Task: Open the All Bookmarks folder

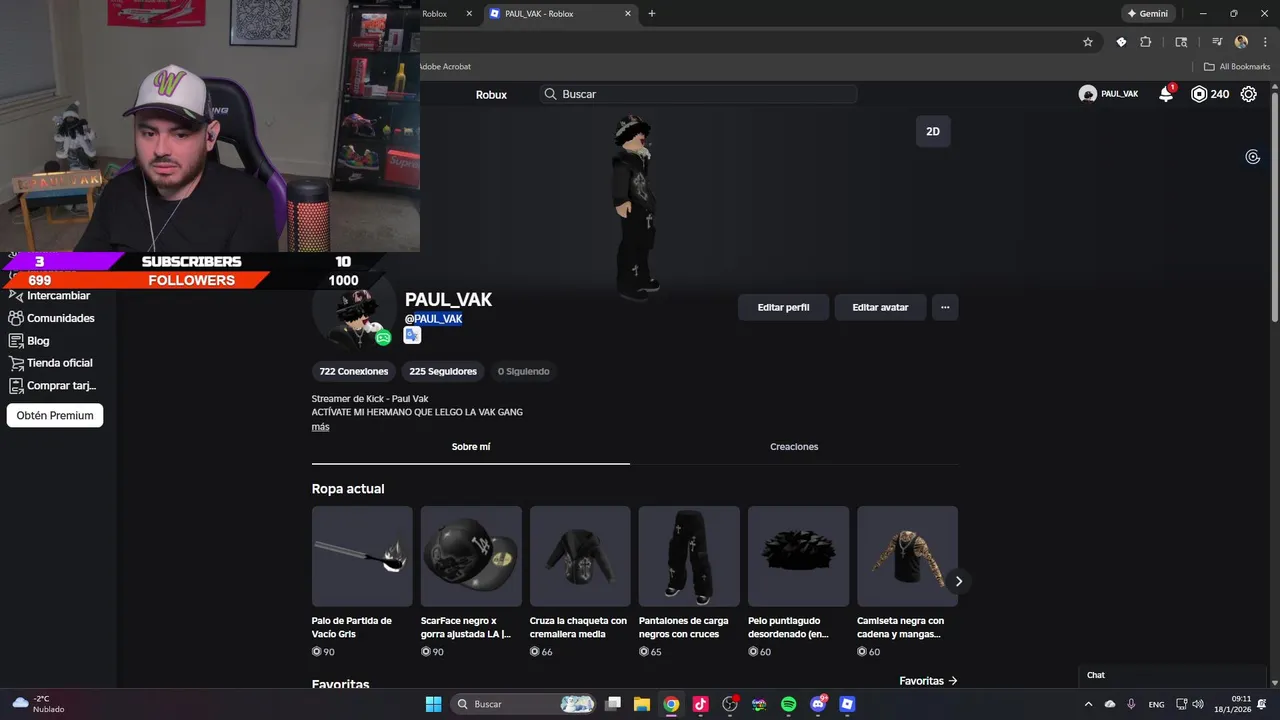Action: (1236, 67)
